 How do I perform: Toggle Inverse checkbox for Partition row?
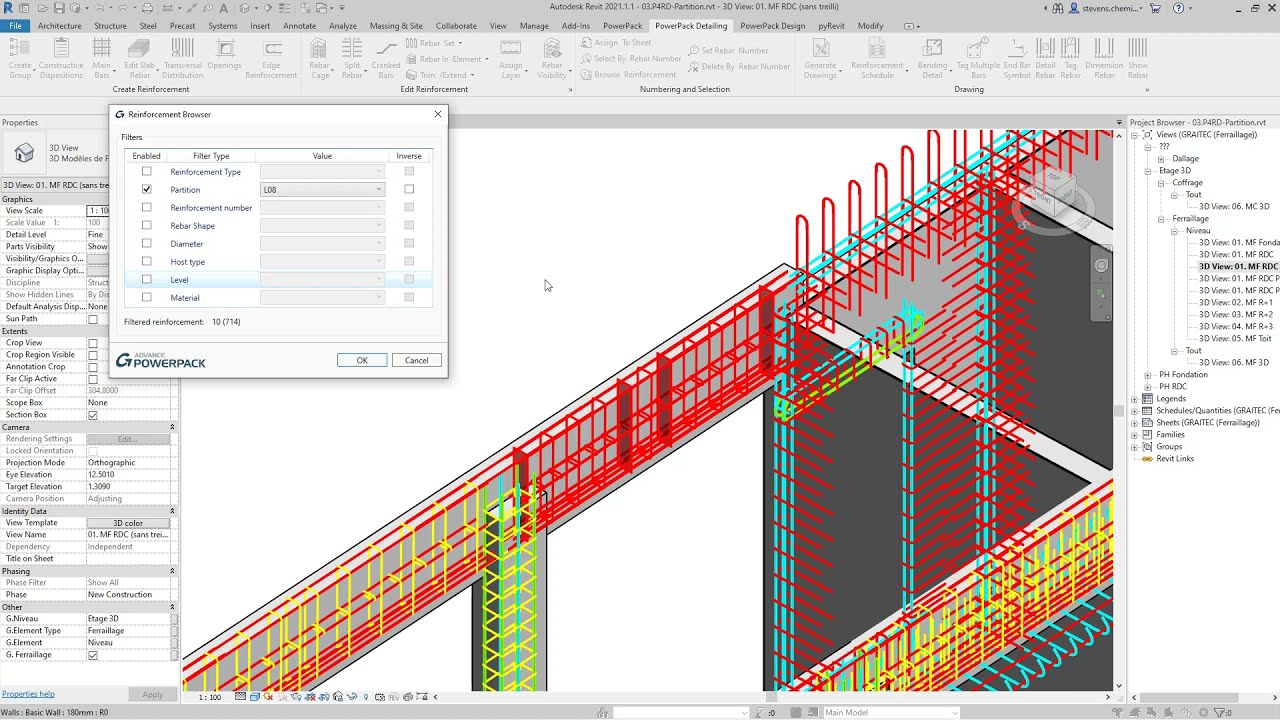(x=409, y=190)
